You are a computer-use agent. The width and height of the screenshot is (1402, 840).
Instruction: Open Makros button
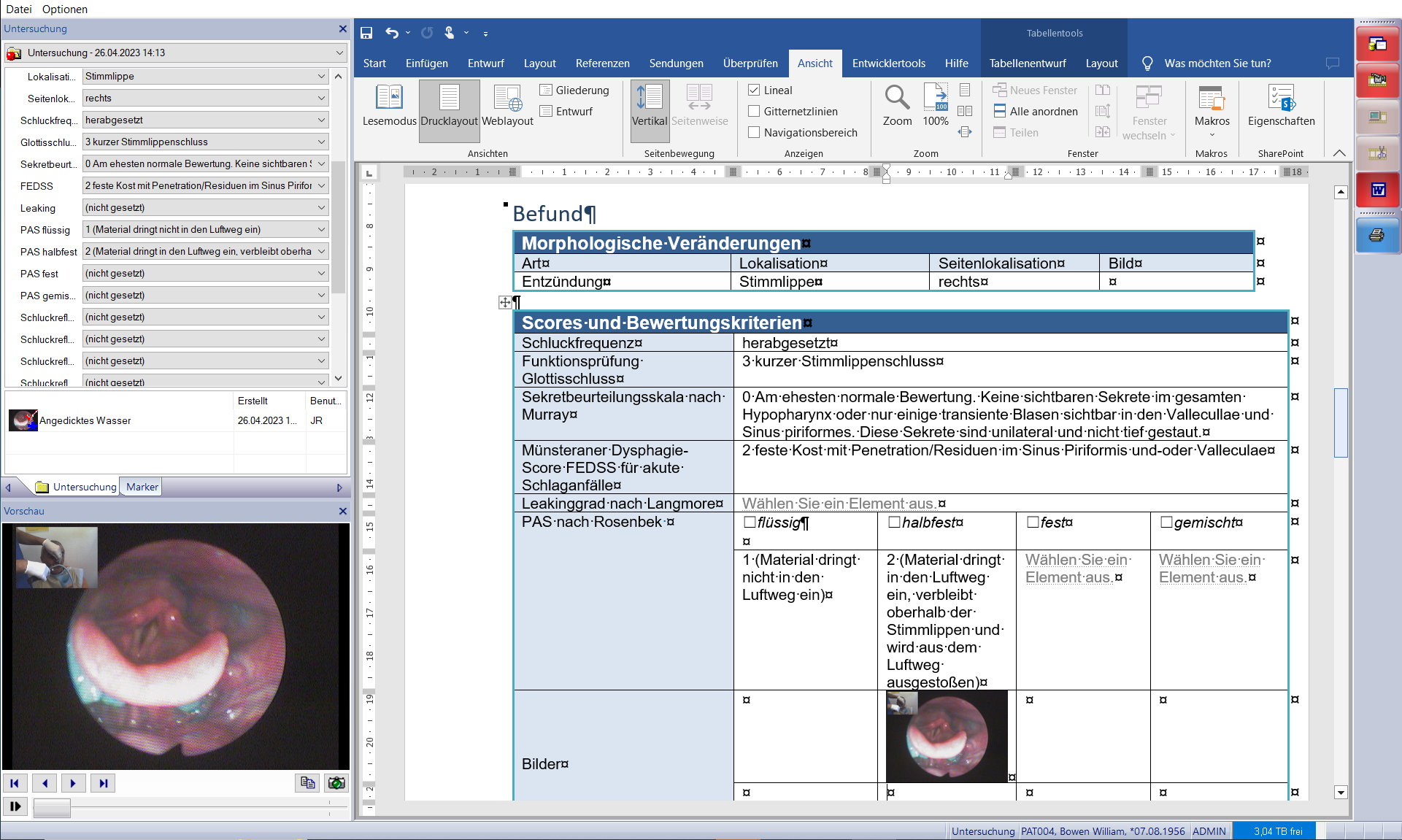point(1212,109)
